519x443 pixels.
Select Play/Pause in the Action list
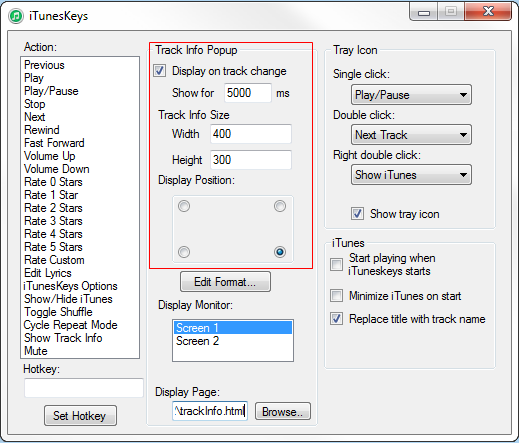pos(51,91)
